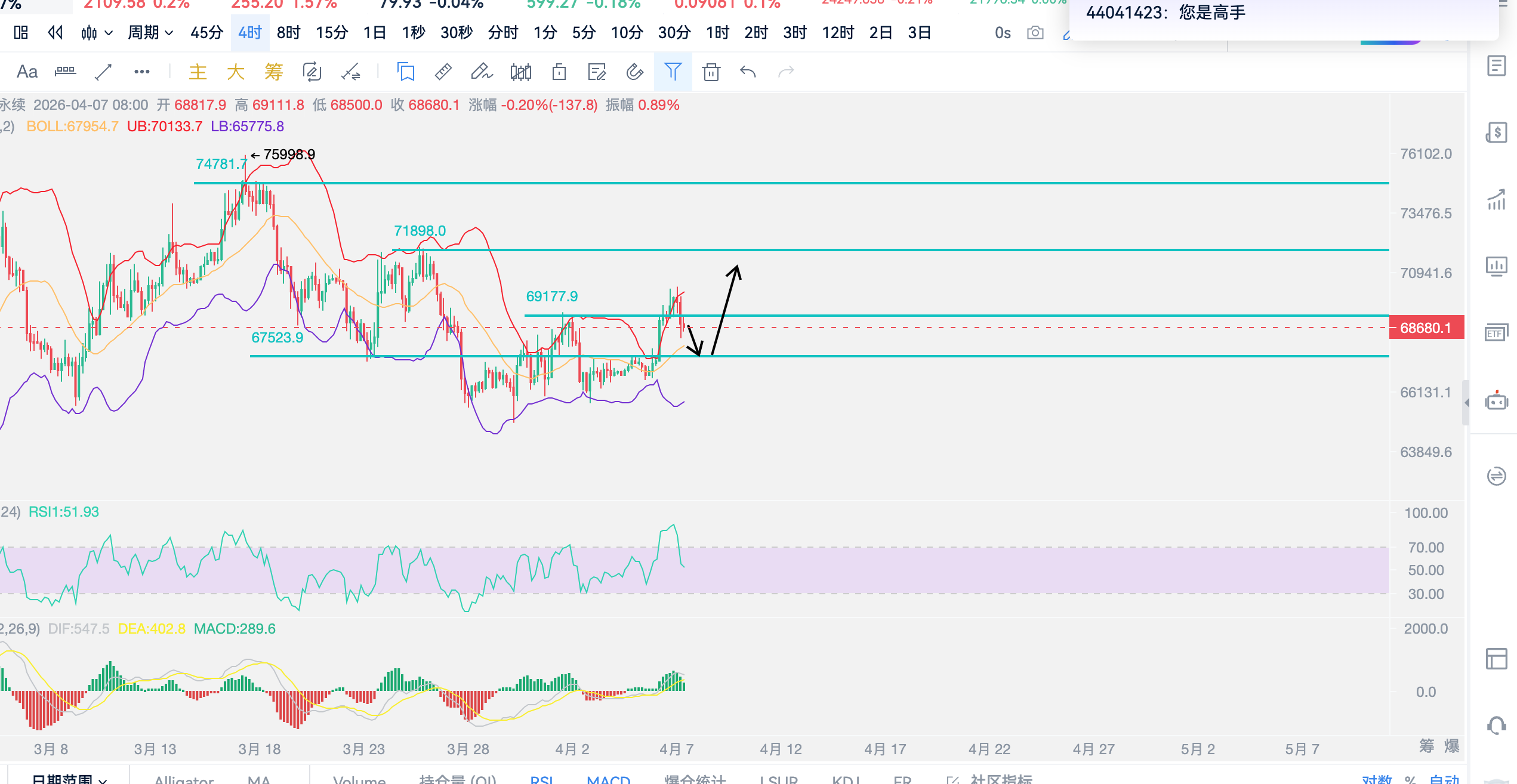
Task: Open the ETF sidebar panel icon
Action: tap(1496, 333)
